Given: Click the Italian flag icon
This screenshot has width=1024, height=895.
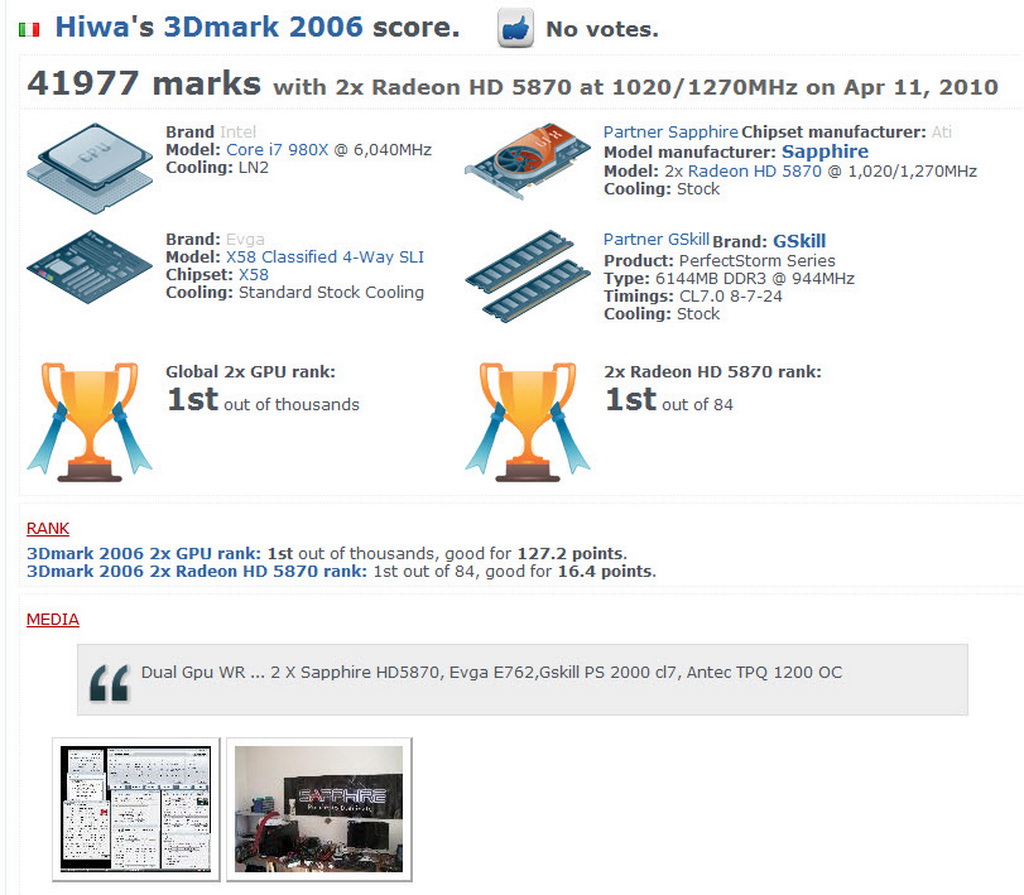Looking at the screenshot, I should (29, 29).
